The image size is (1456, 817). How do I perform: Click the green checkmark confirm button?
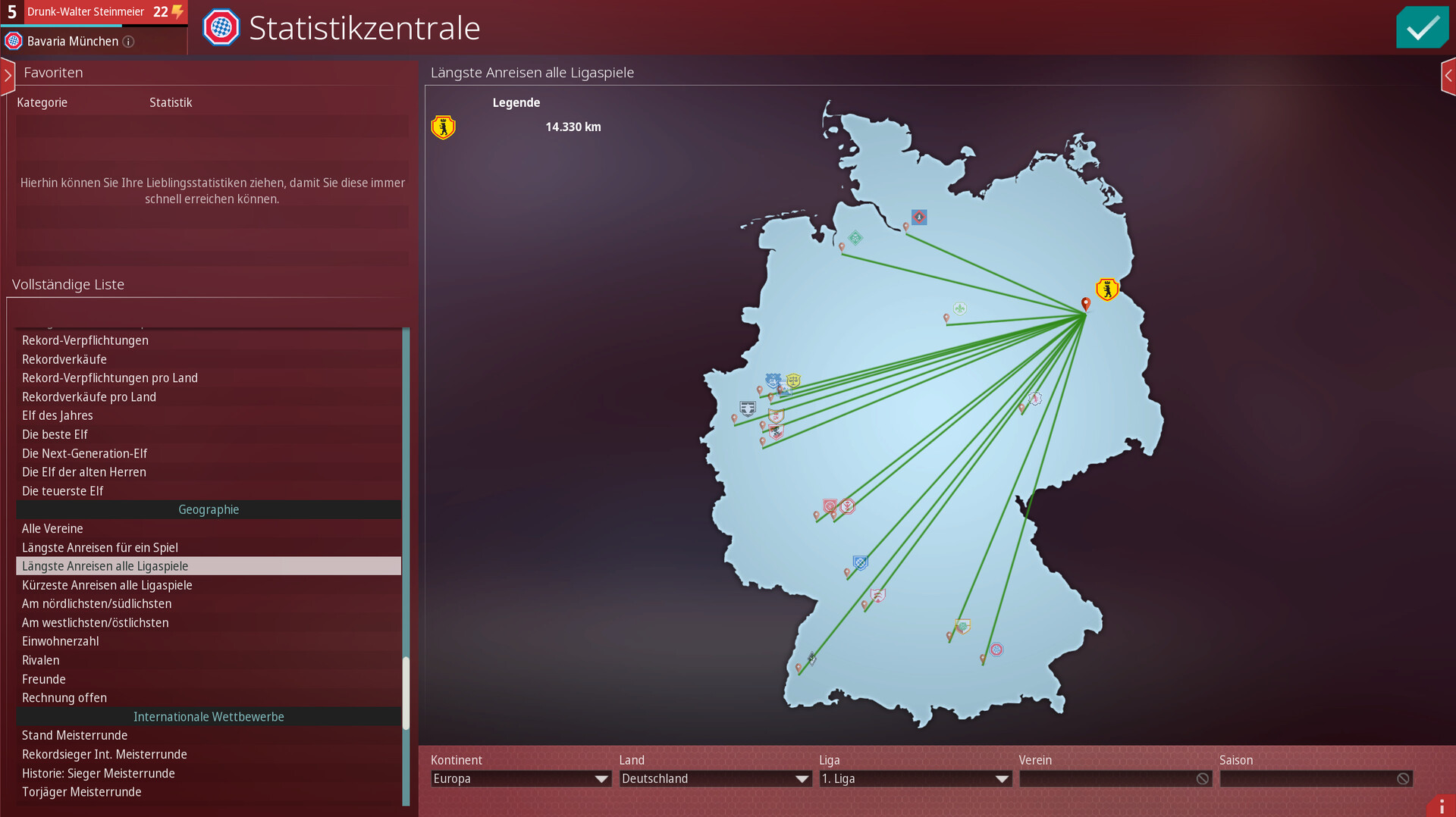pos(1422,28)
